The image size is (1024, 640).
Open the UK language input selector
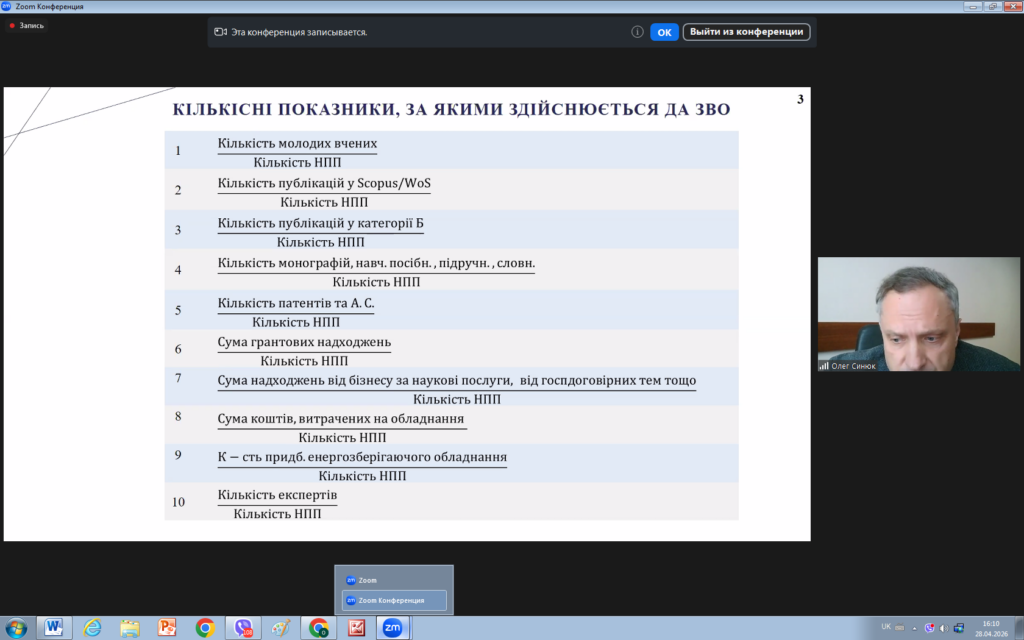pyautogui.click(x=886, y=627)
